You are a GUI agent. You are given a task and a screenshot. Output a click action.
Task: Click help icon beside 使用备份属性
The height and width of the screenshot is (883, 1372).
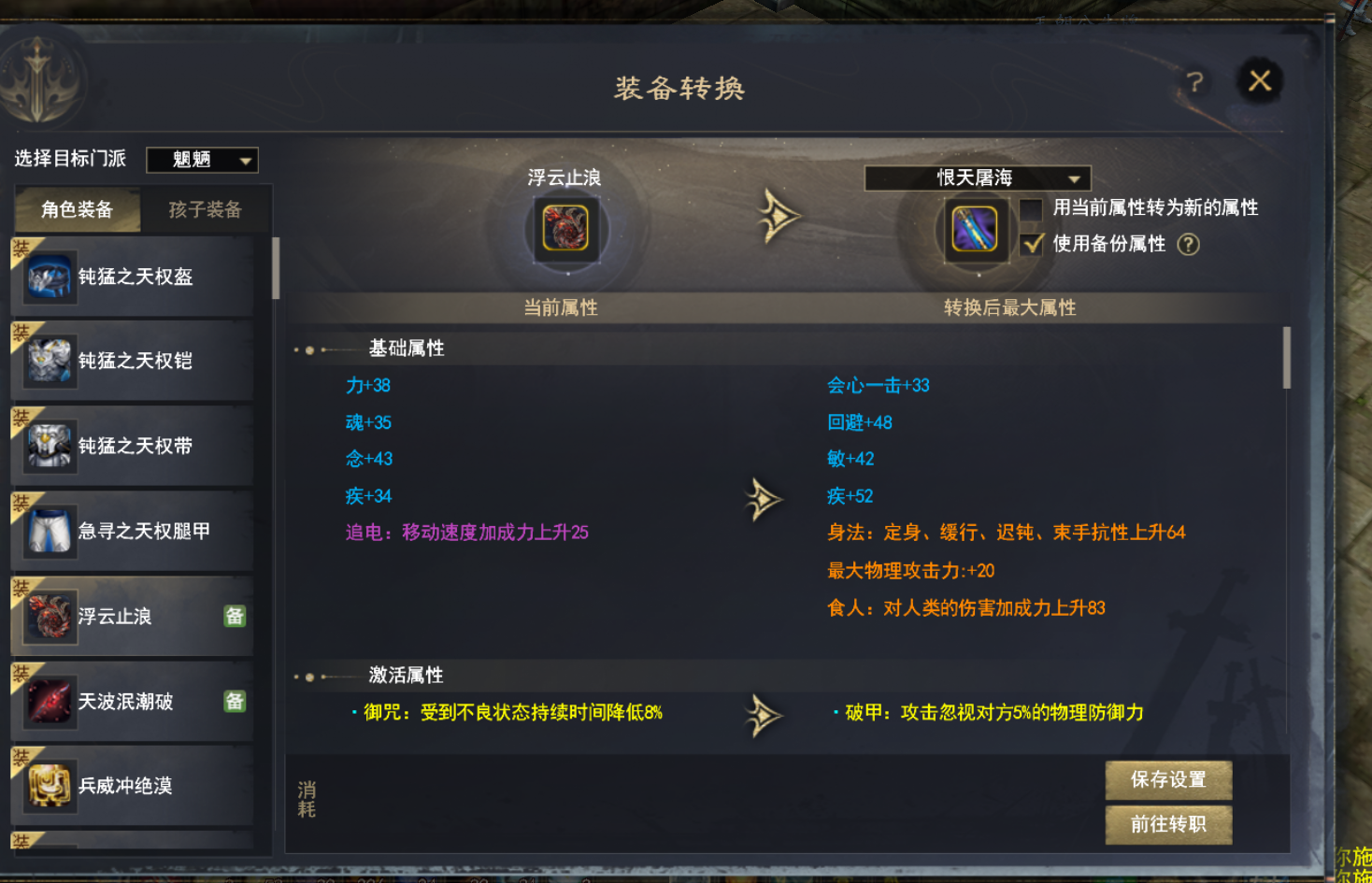coord(1188,245)
